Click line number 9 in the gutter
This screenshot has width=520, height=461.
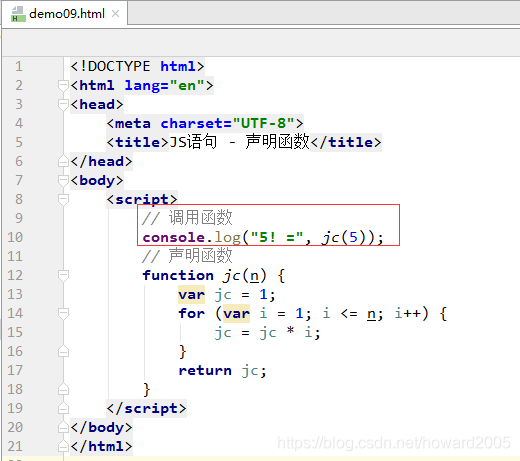click(x=19, y=218)
